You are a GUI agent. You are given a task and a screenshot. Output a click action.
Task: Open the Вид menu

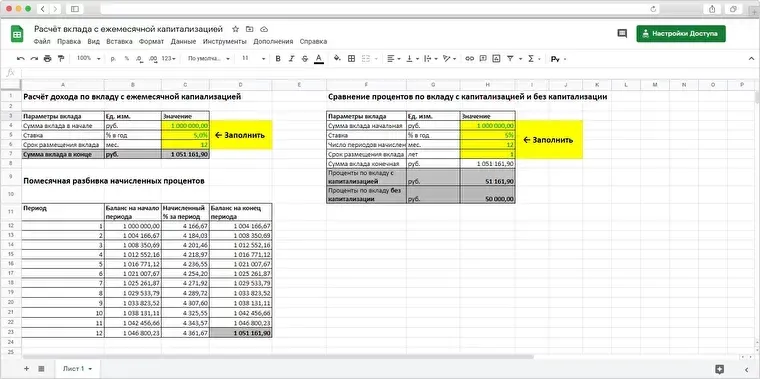(x=94, y=42)
